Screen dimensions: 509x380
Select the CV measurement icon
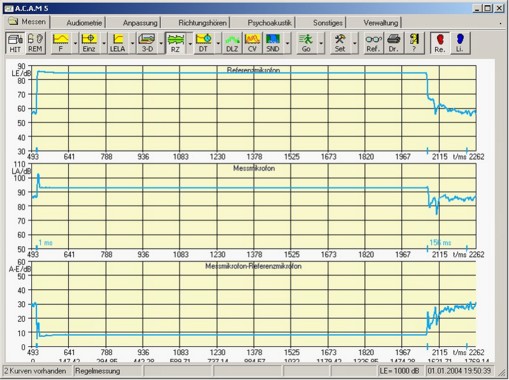[x=252, y=43]
